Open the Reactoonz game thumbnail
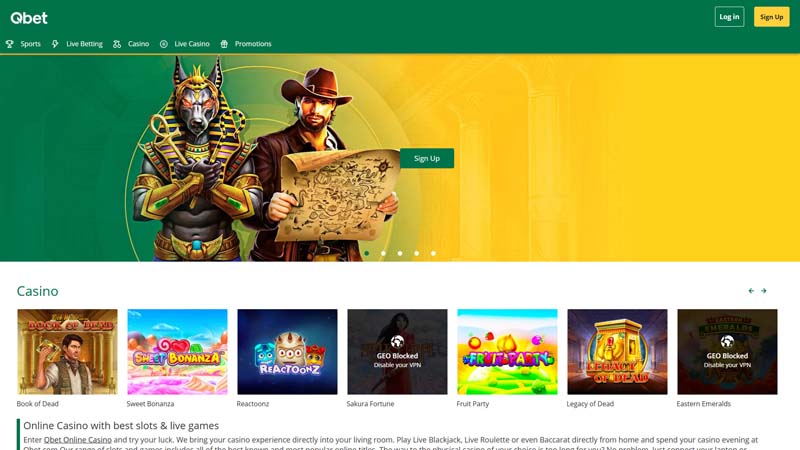800x450 pixels. (287, 352)
